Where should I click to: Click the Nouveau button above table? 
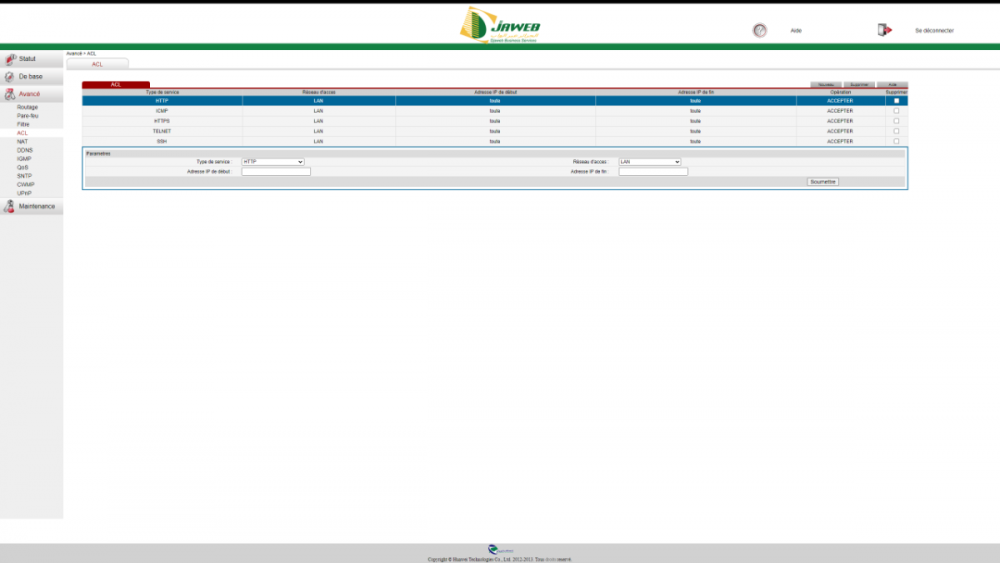point(825,85)
